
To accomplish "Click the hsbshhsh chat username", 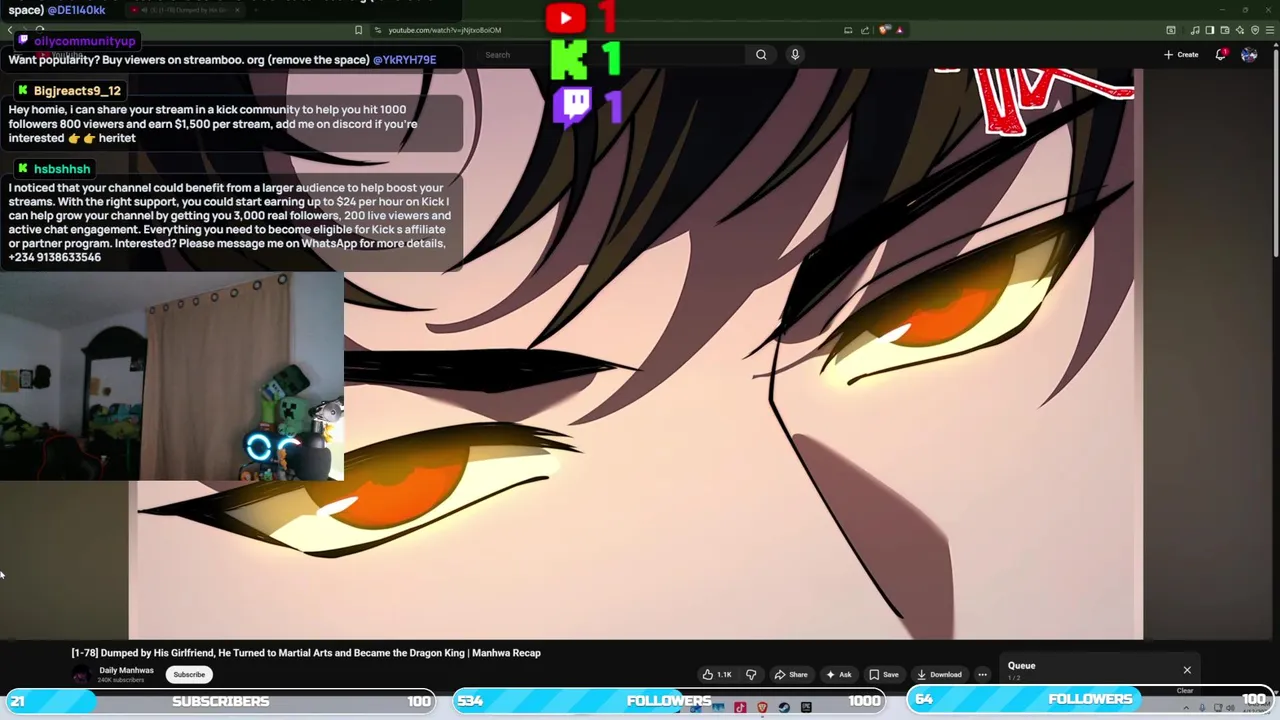I will [x=62, y=169].
